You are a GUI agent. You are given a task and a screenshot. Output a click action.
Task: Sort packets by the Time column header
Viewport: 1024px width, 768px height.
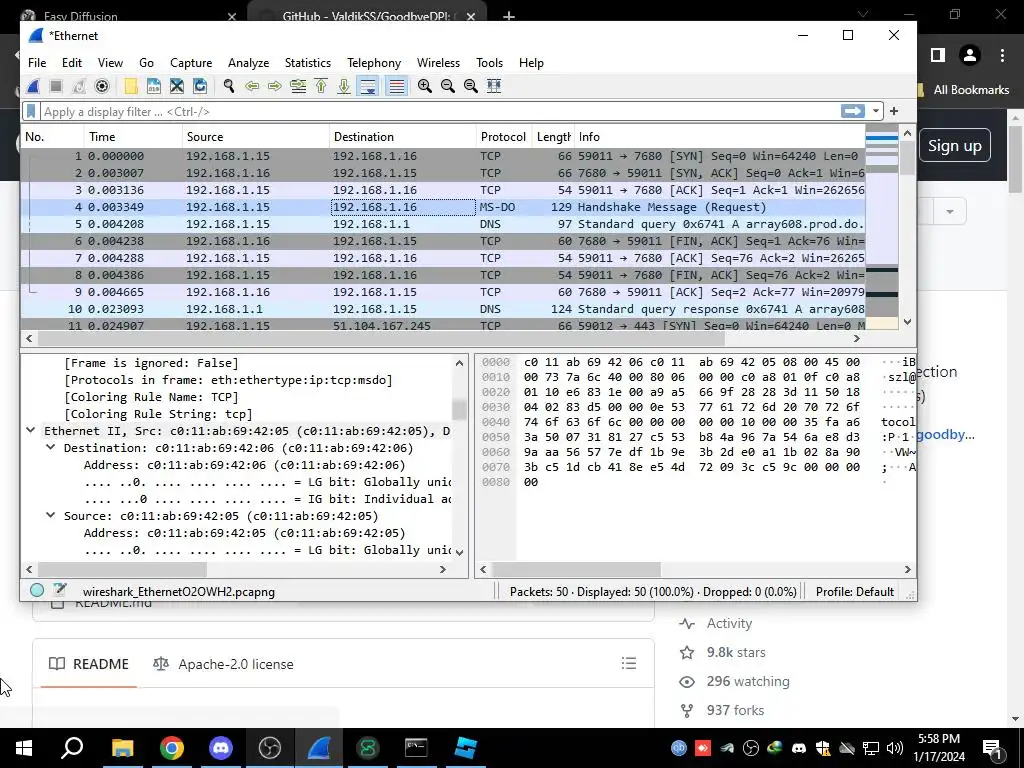[133, 136]
